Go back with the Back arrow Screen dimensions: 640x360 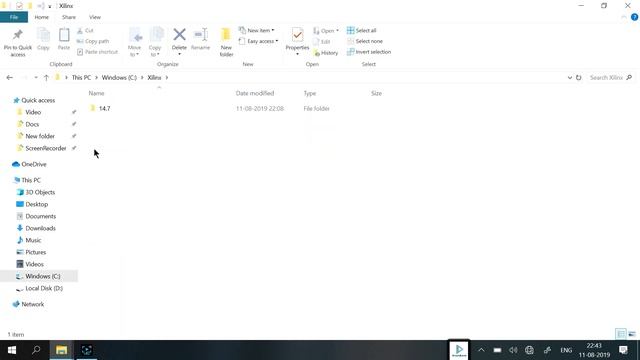(10, 78)
